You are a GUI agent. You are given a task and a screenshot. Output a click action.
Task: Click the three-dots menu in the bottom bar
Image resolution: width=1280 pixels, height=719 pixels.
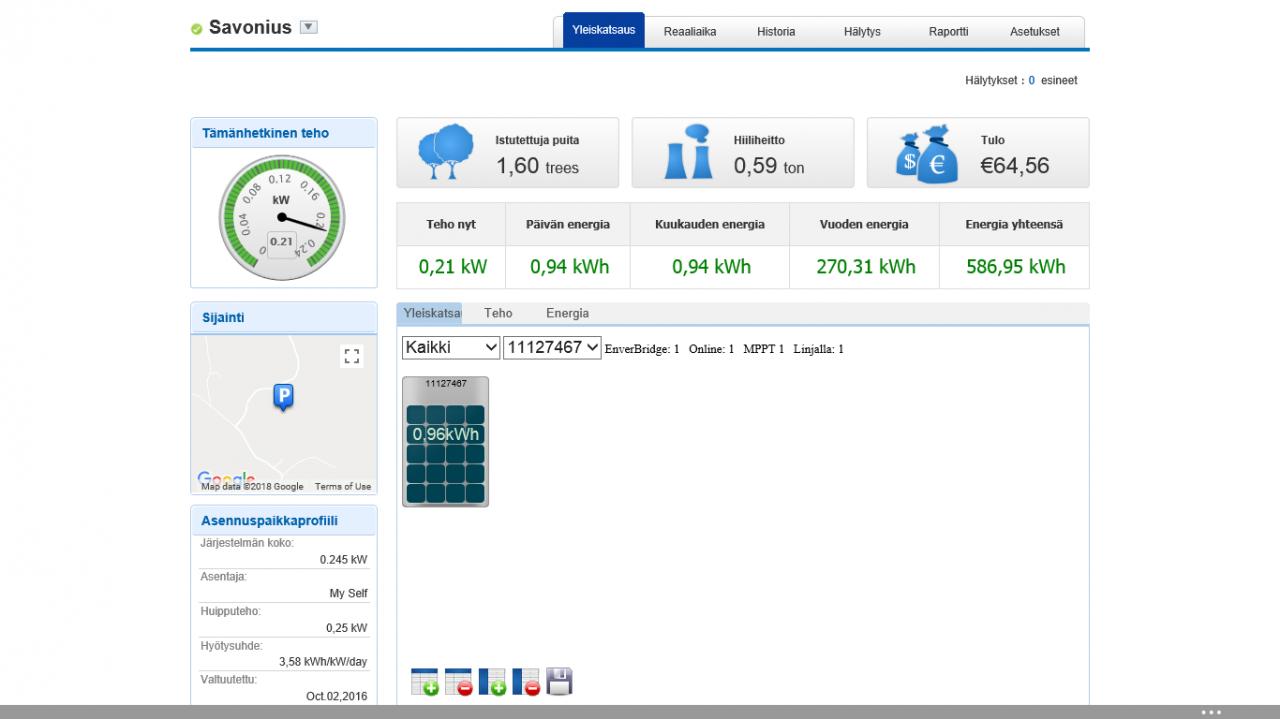click(x=1211, y=713)
